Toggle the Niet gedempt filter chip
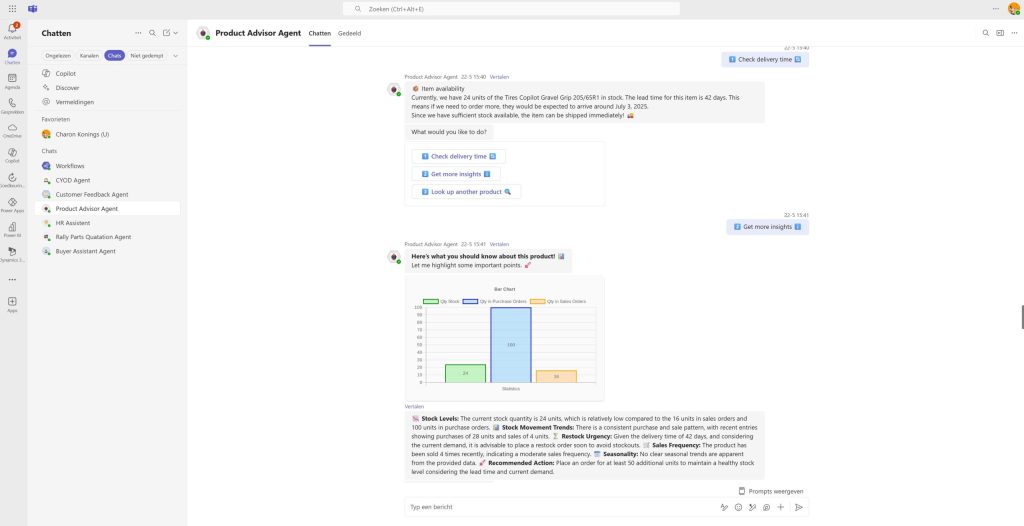 (x=147, y=56)
